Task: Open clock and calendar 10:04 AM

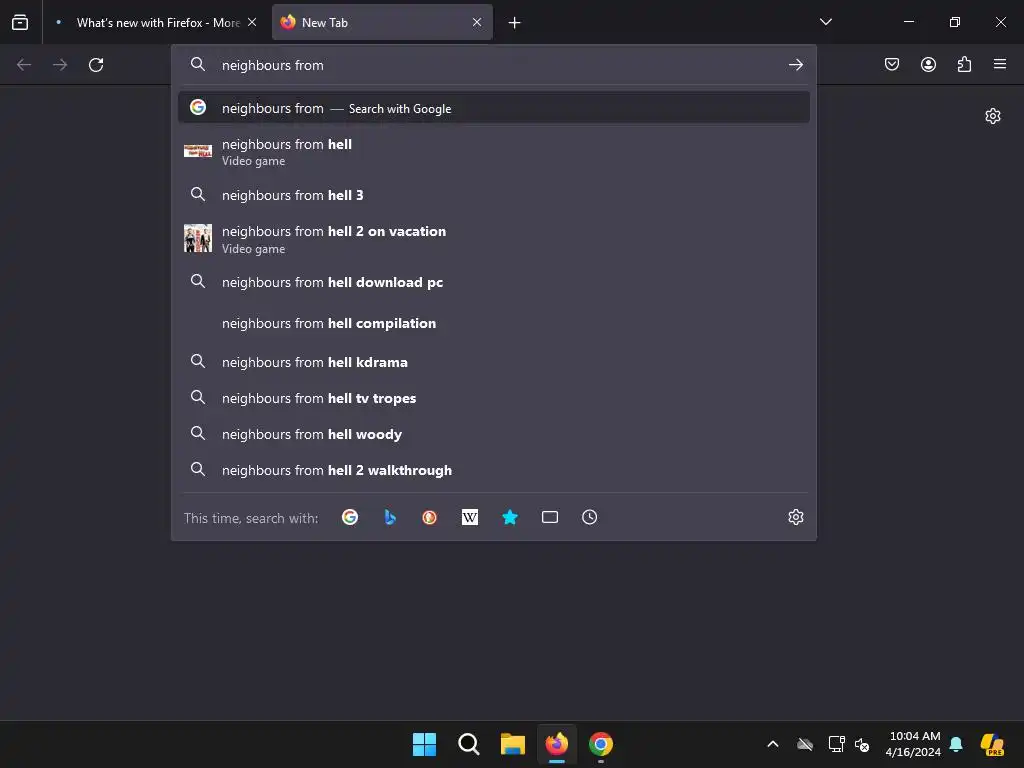Action: pyautogui.click(x=914, y=744)
